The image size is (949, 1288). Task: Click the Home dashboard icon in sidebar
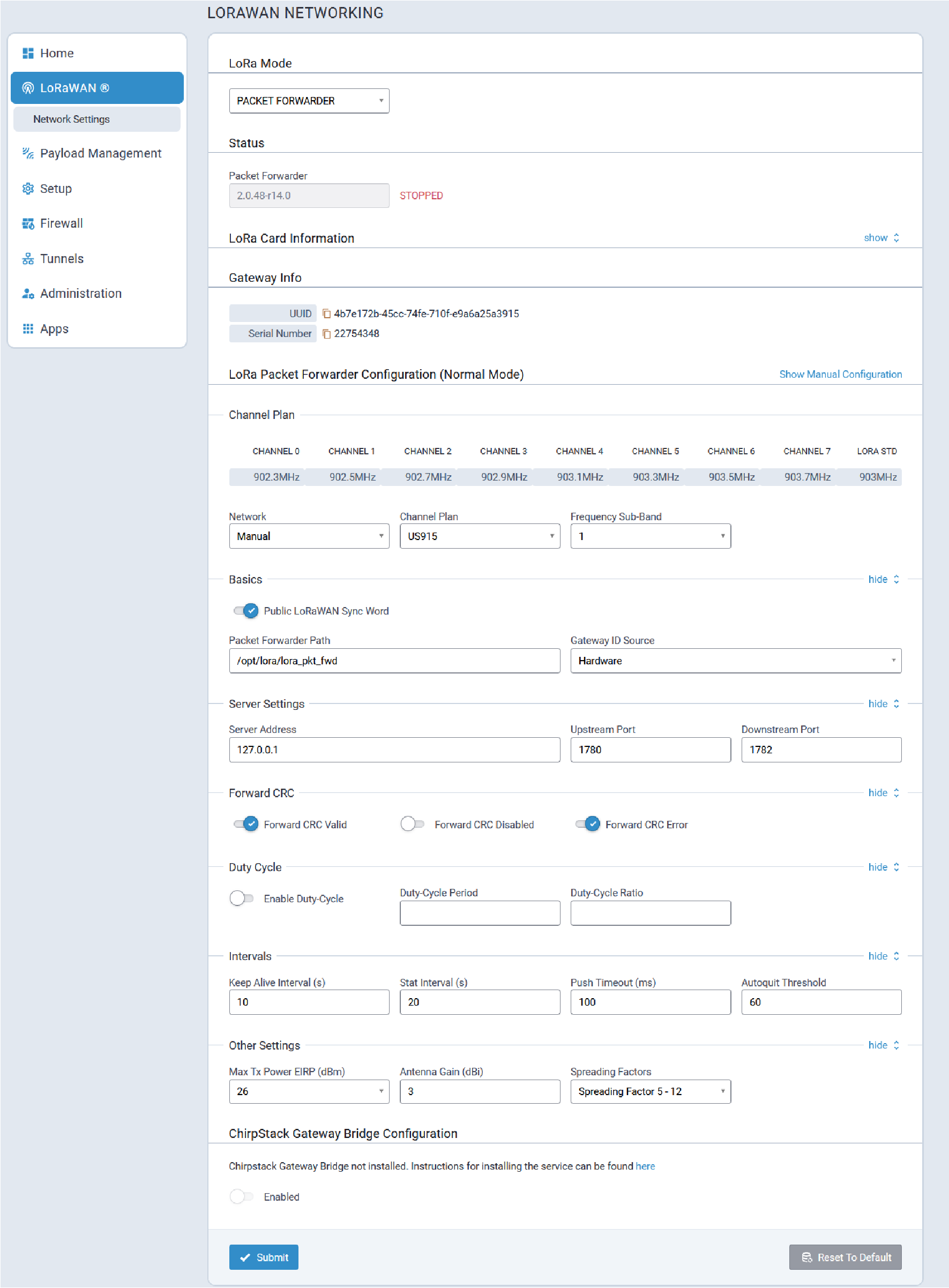(27, 54)
